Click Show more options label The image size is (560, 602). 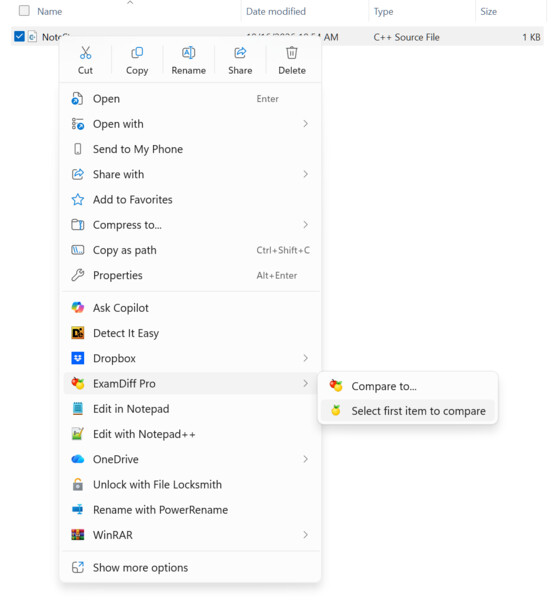click(x=140, y=567)
